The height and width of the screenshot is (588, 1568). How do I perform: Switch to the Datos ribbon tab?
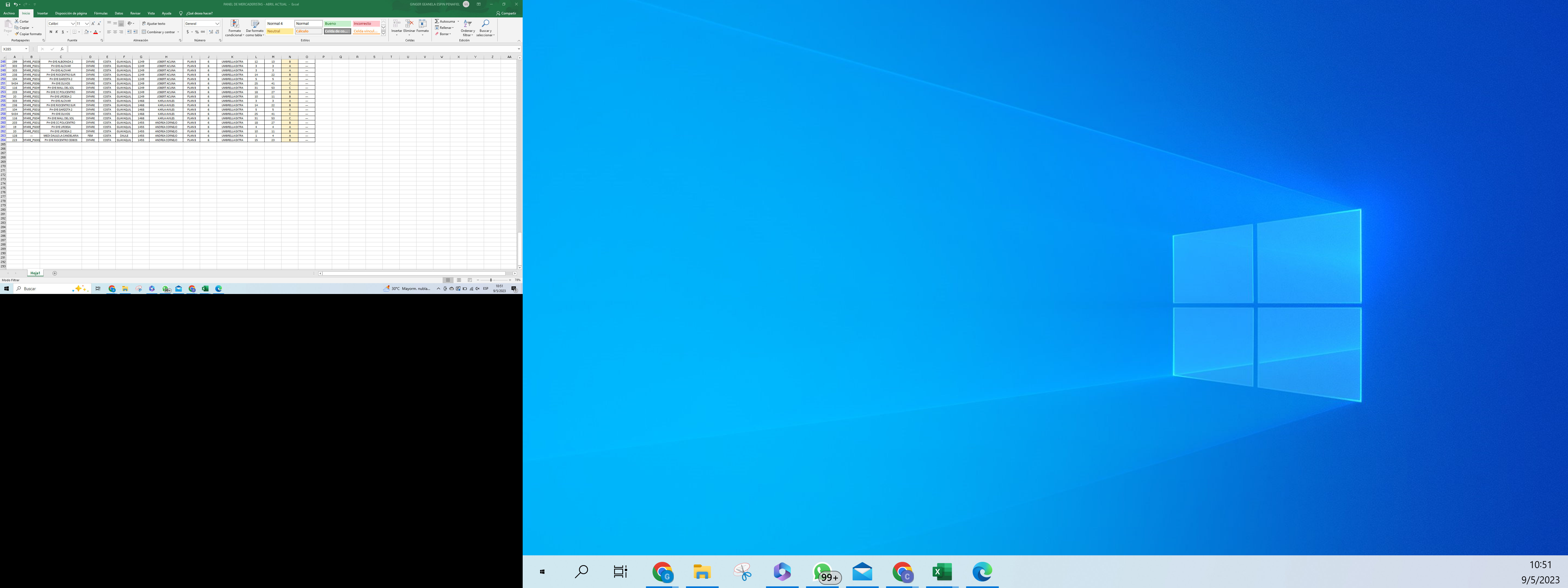click(x=119, y=13)
